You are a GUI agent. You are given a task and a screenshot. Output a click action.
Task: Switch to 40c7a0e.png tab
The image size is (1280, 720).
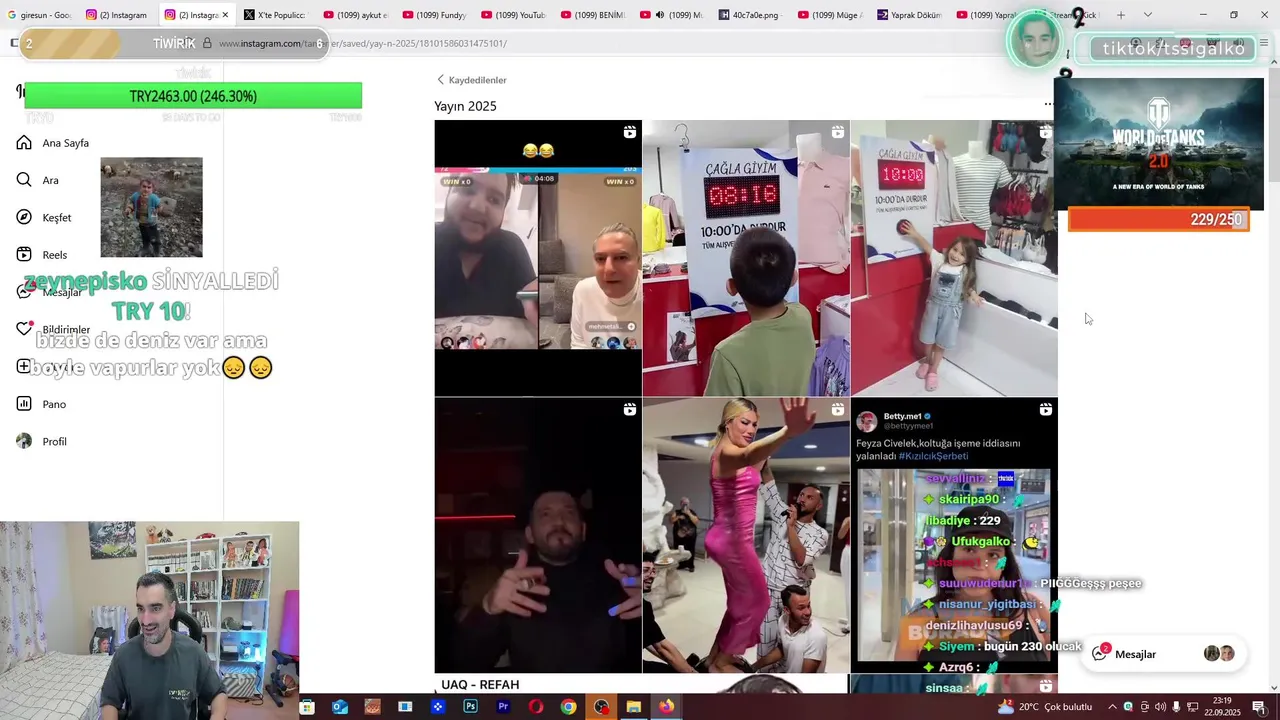click(x=751, y=15)
